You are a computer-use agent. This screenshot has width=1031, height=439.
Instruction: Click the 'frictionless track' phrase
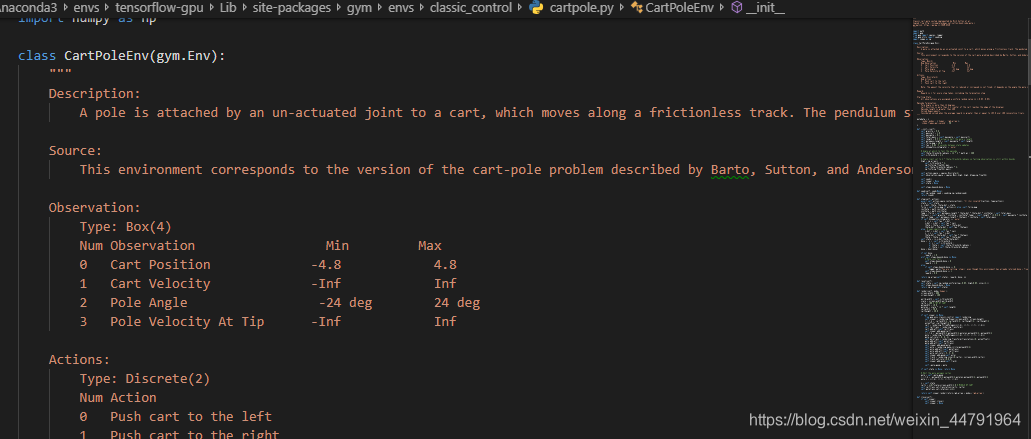719,112
